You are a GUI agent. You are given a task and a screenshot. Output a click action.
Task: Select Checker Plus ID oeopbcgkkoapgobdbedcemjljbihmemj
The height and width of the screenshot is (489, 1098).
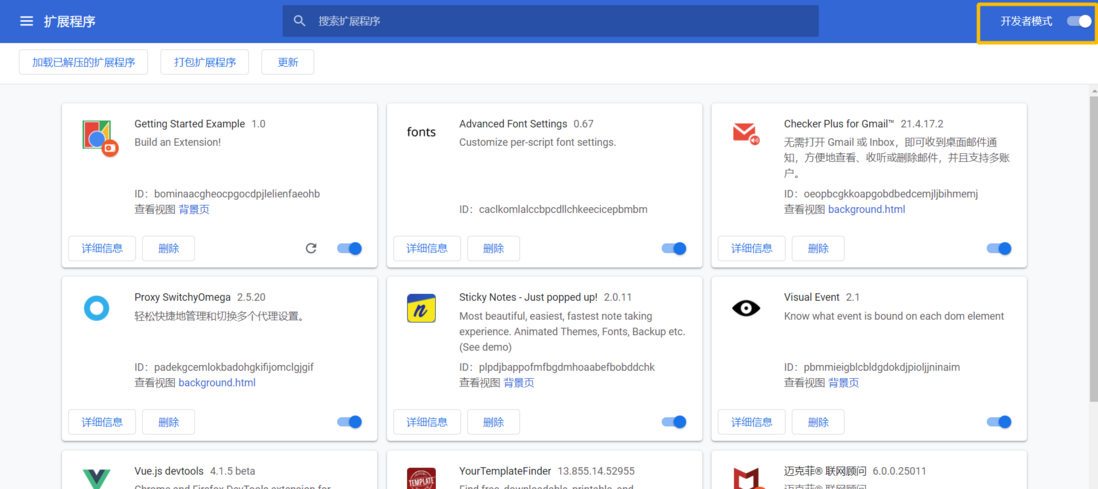(x=890, y=194)
